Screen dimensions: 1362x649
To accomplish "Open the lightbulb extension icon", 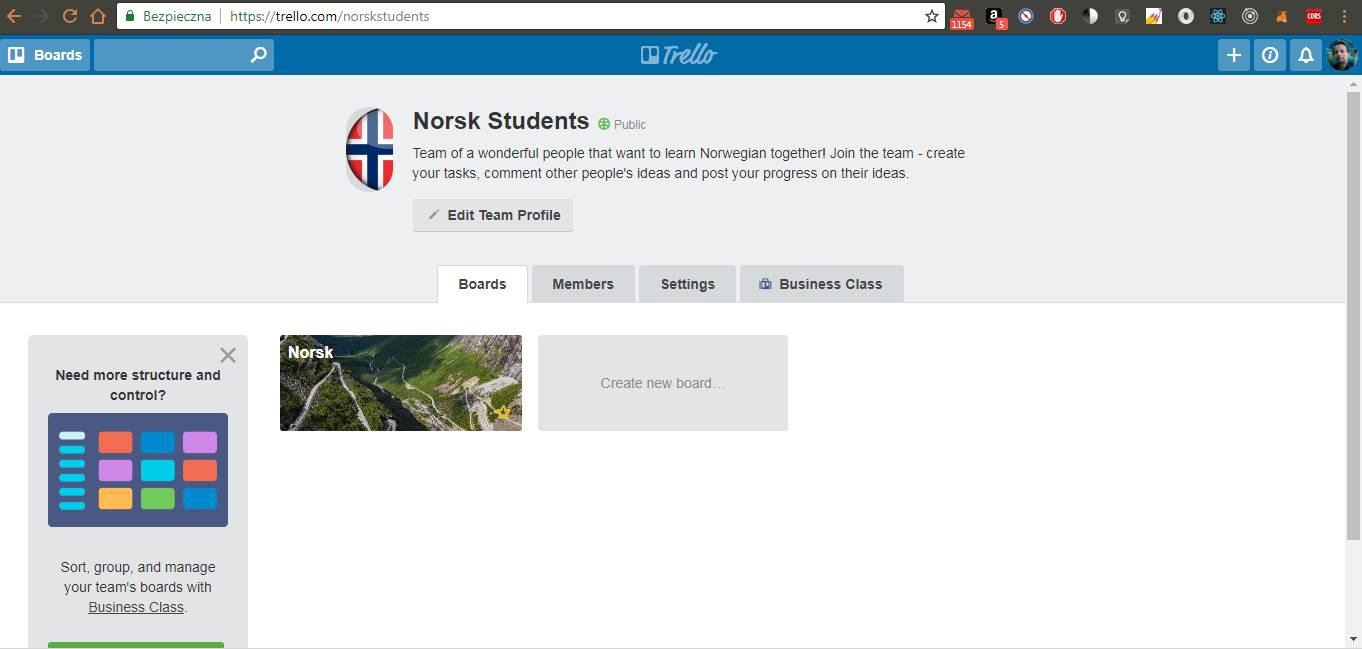I will point(1122,16).
